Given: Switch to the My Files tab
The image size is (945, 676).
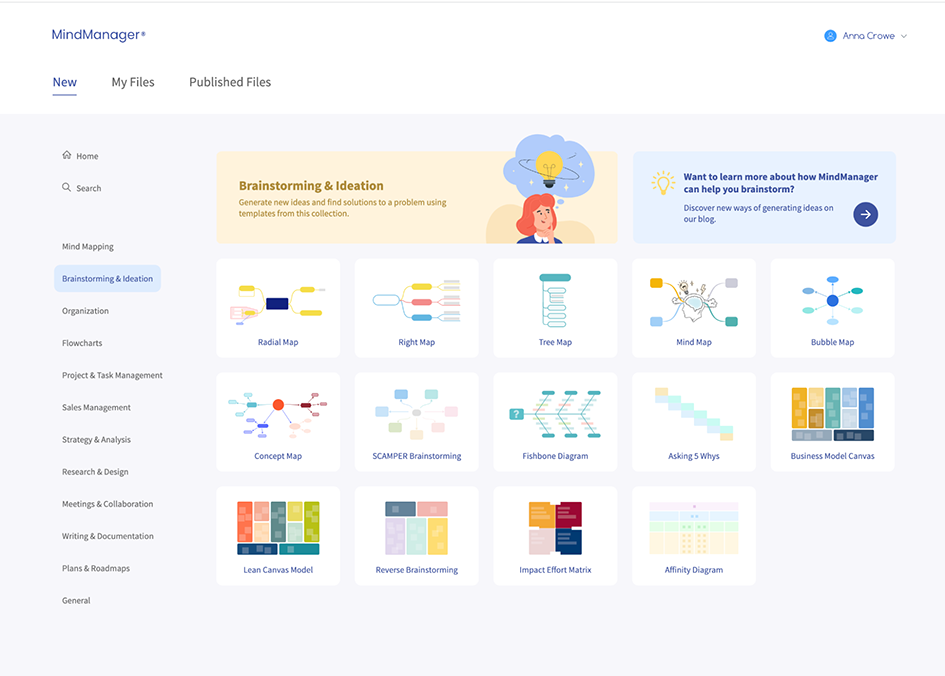Looking at the screenshot, I should point(133,82).
